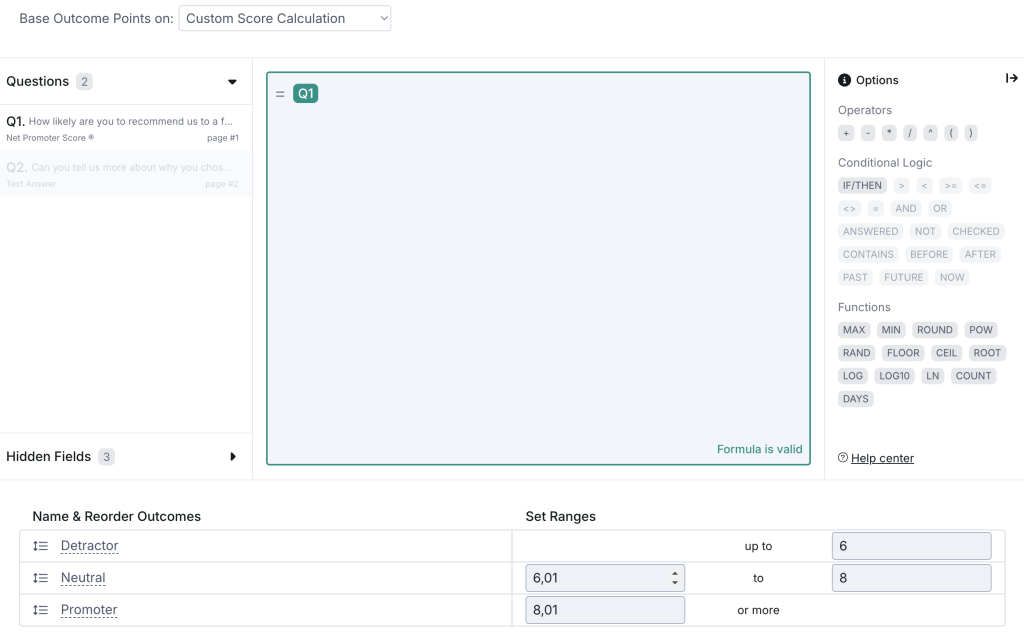Click the stepper arrows on 6,01 field
The image size is (1024, 633).
(675, 578)
